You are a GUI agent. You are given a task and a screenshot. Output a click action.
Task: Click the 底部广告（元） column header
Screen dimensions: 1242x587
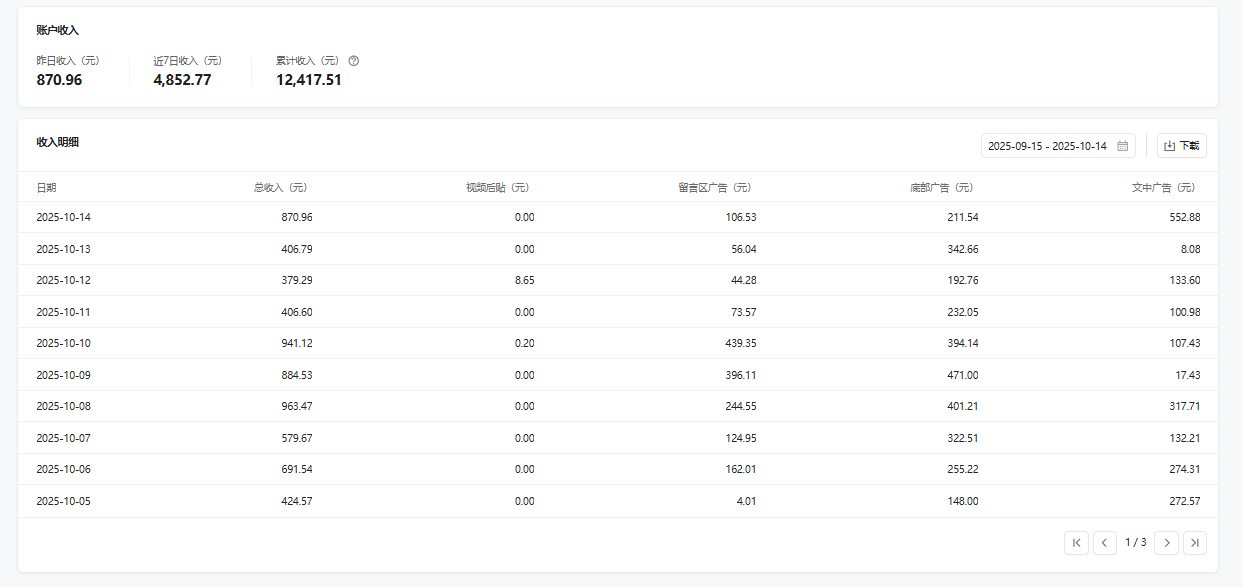coord(941,187)
